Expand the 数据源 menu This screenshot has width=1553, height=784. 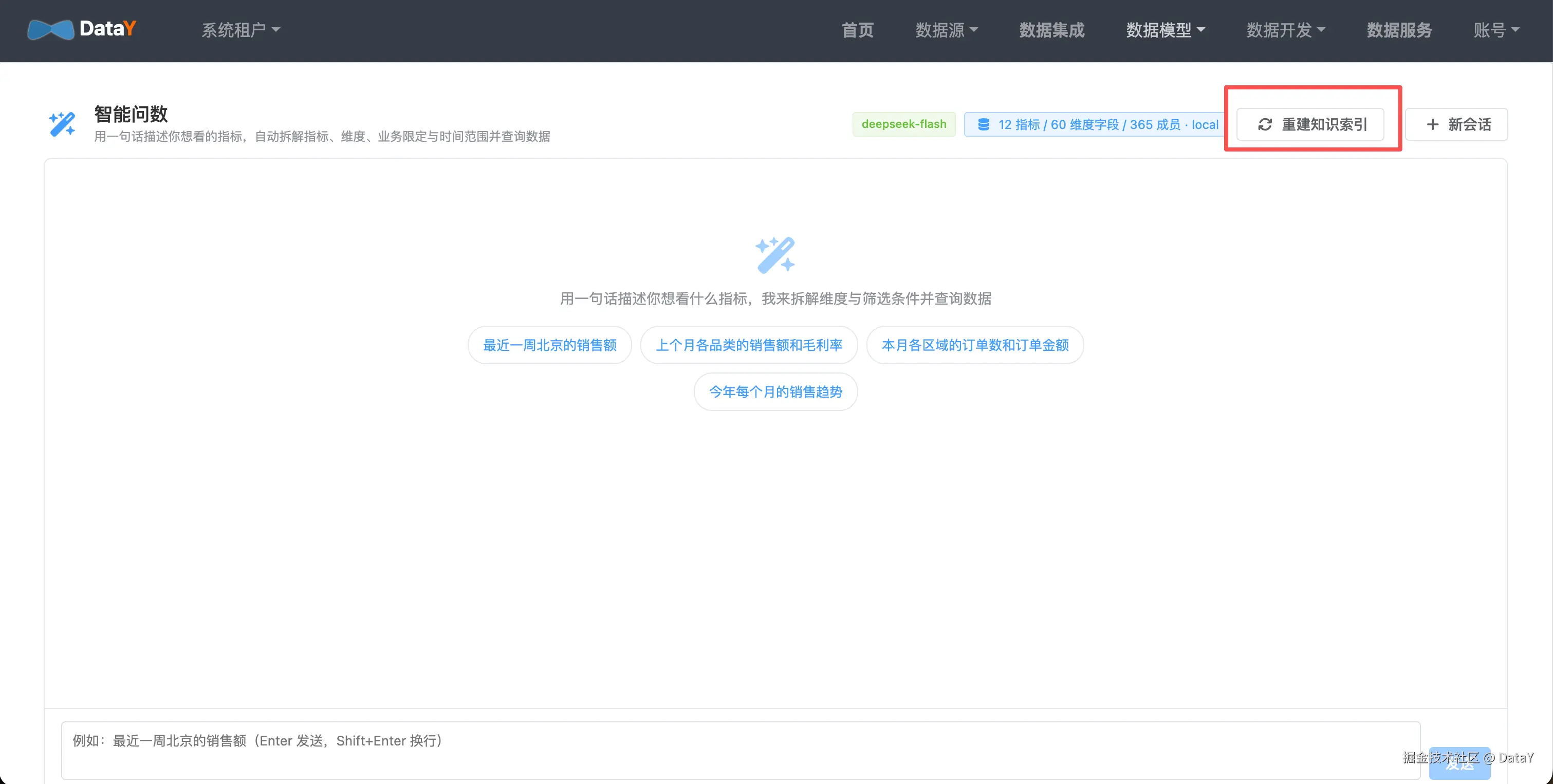click(x=947, y=29)
